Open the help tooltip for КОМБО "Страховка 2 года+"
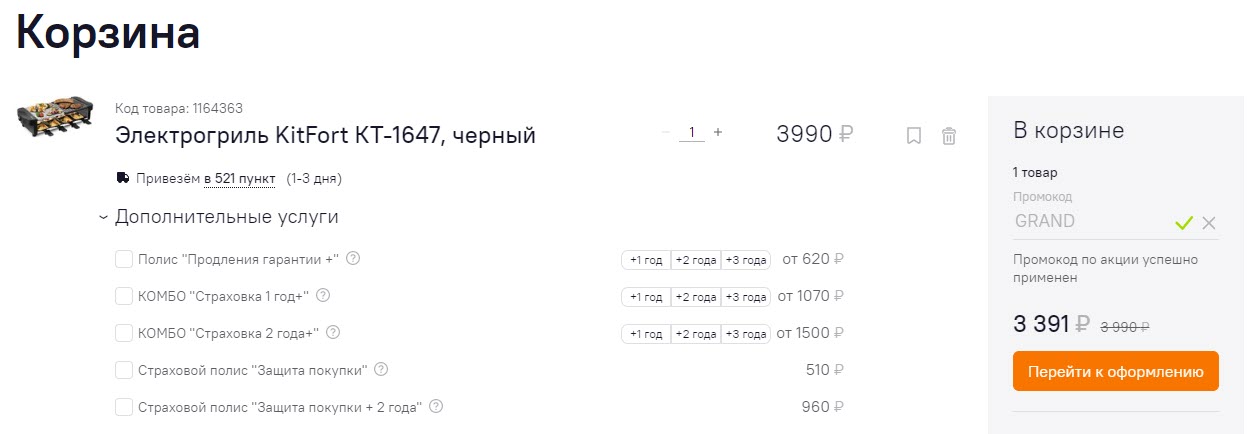This screenshot has height=434, width=1247. pos(333,332)
